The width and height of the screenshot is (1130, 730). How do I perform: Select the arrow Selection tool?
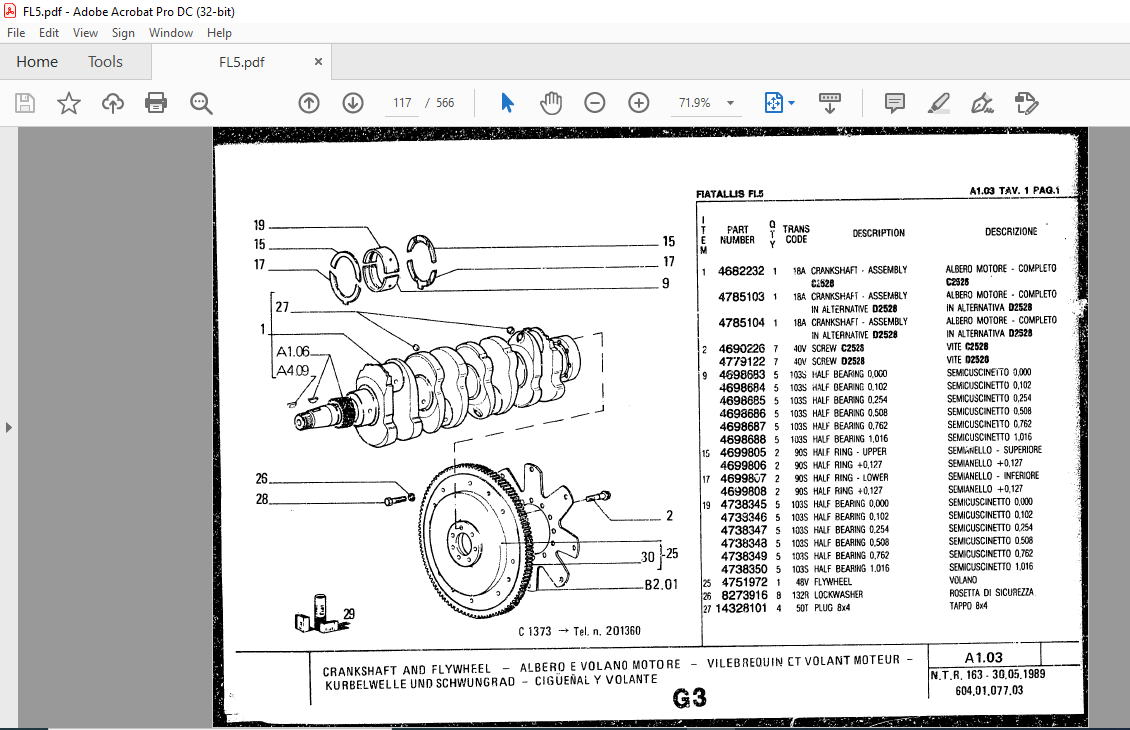tap(507, 103)
